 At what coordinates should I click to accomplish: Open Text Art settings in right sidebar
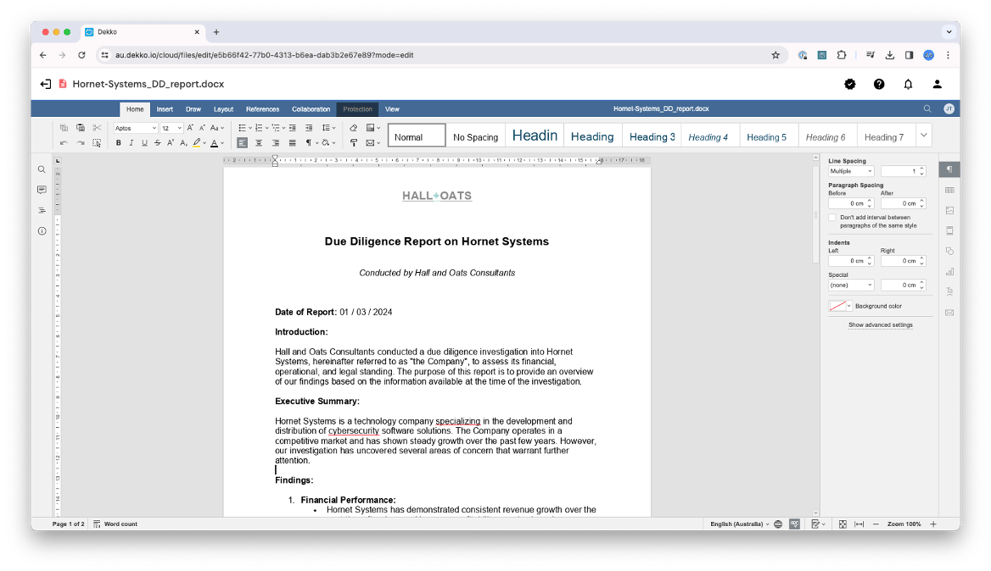[949, 292]
